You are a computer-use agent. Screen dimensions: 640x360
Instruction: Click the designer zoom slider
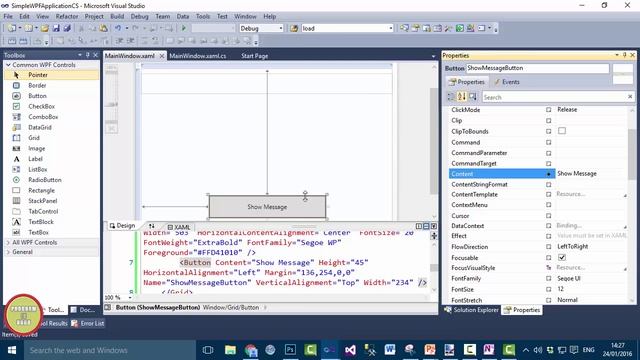click(111, 105)
